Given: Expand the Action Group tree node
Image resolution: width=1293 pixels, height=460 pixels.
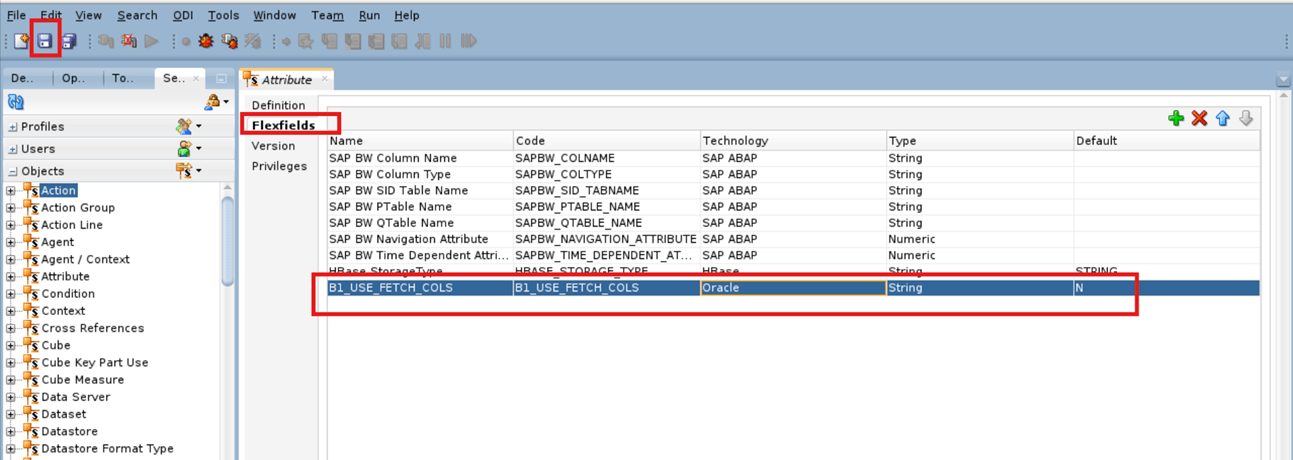Looking at the screenshot, I should tap(11, 208).
